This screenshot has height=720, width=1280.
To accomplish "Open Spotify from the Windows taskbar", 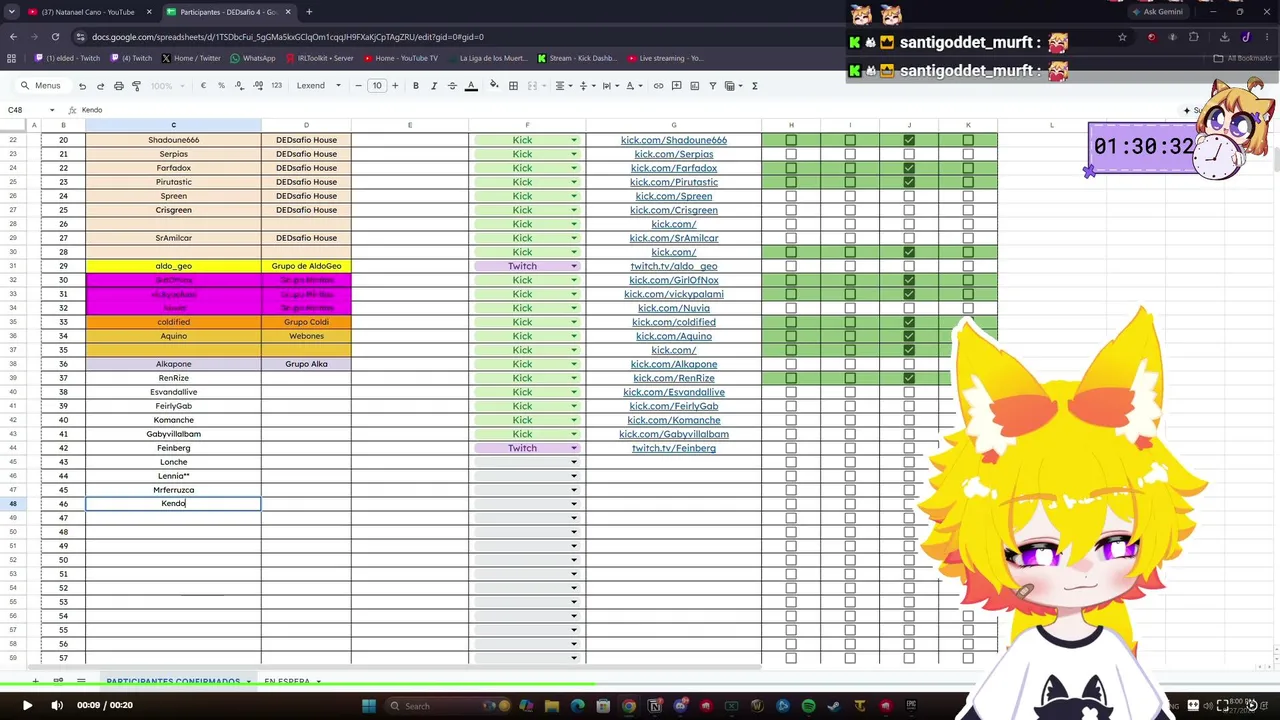I will [x=808, y=706].
